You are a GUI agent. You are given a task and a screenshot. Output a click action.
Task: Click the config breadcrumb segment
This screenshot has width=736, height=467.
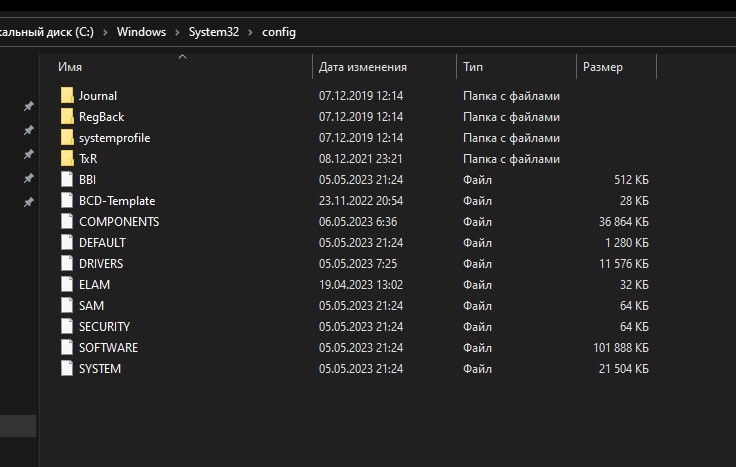(x=279, y=32)
